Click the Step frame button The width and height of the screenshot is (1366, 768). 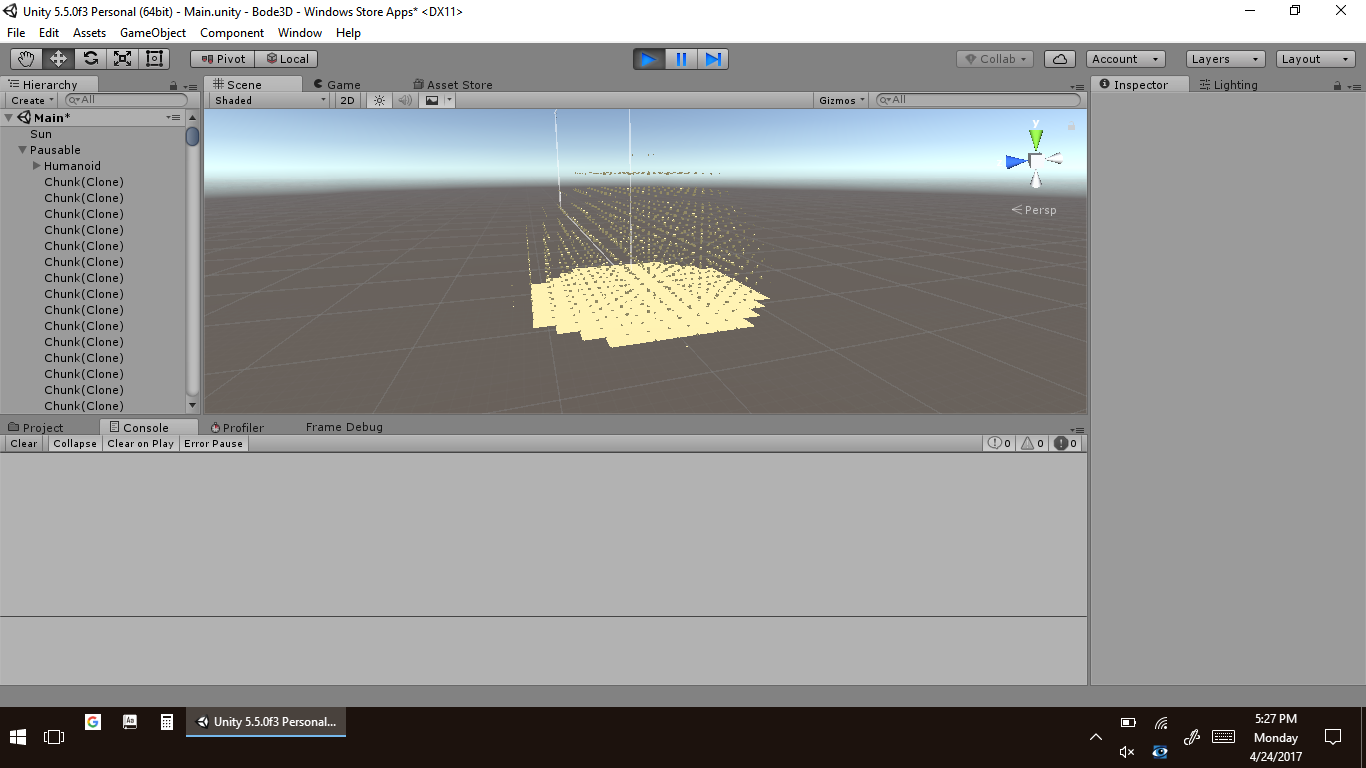click(713, 59)
